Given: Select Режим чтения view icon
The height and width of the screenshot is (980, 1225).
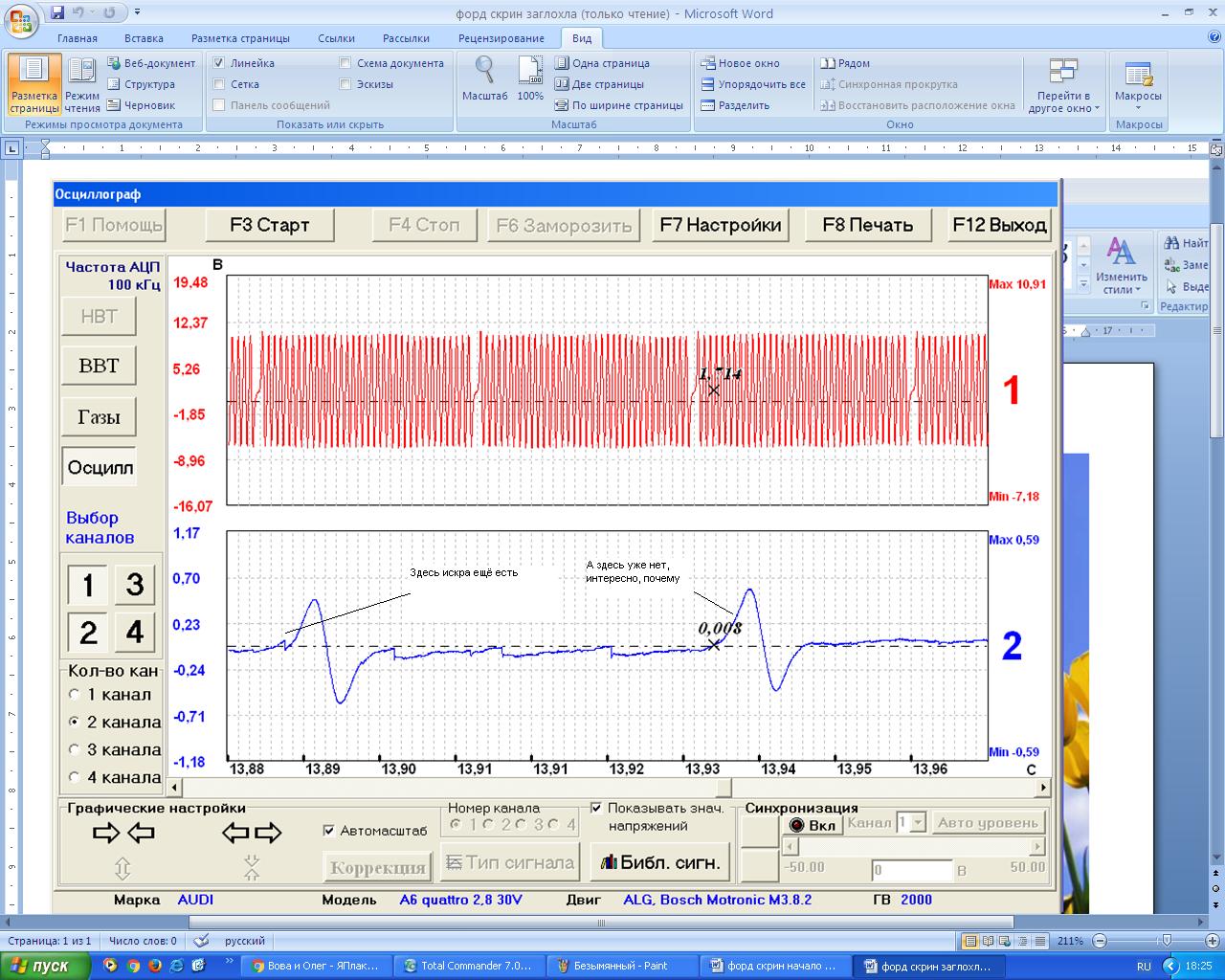Looking at the screenshot, I should [x=82, y=86].
